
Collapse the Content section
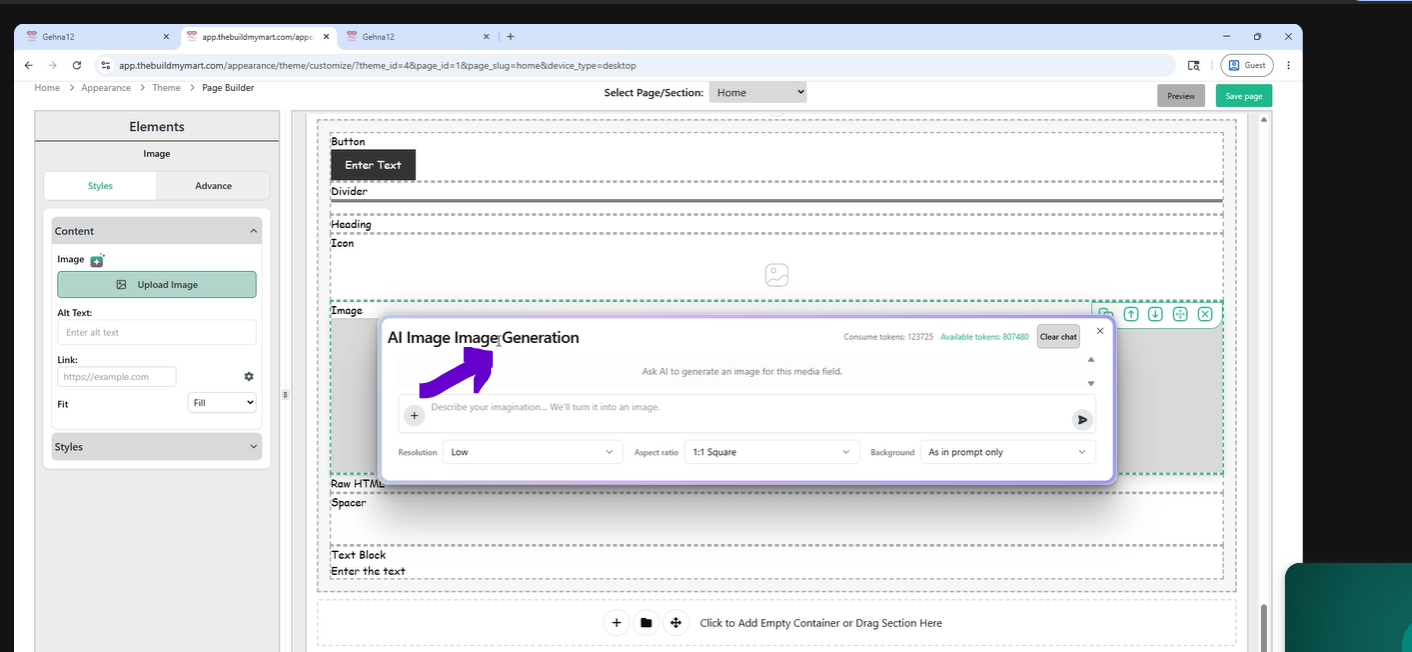coord(157,231)
